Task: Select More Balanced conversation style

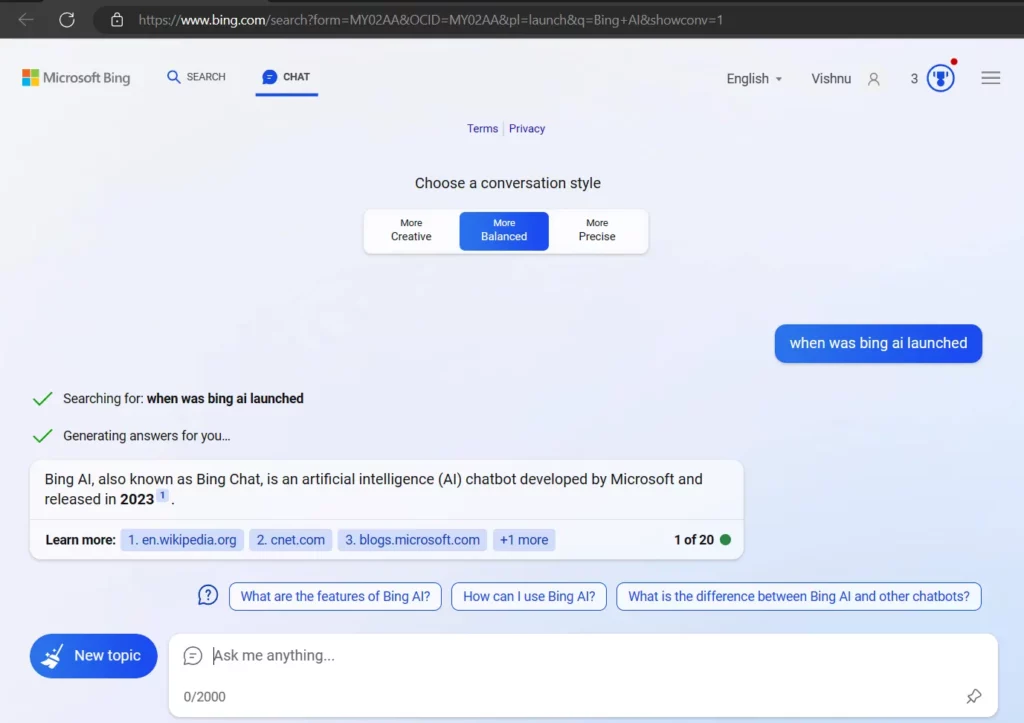Action: [504, 231]
